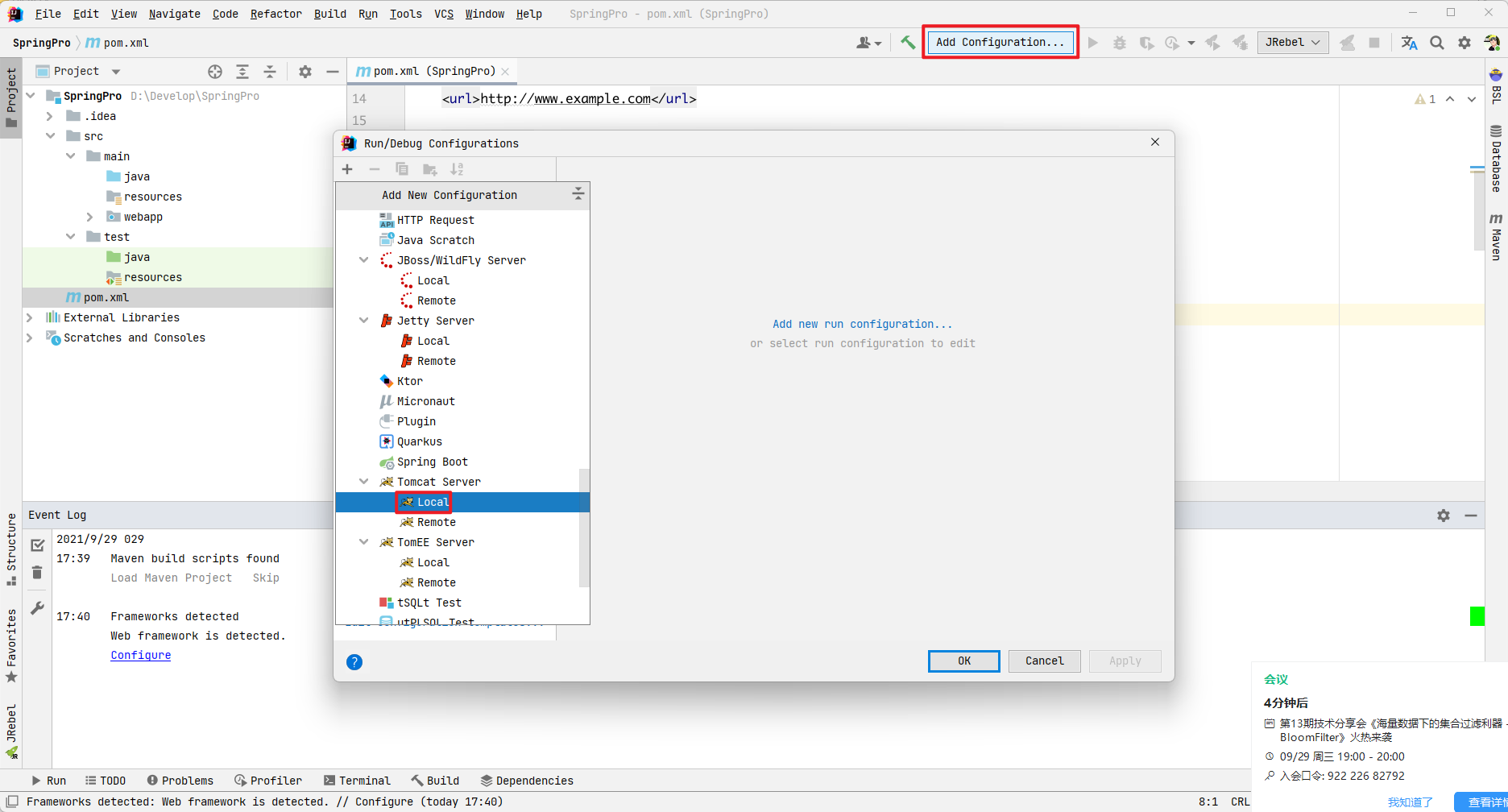The image size is (1508, 812).
Task: Open the Refactor menu
Action: 275,14
